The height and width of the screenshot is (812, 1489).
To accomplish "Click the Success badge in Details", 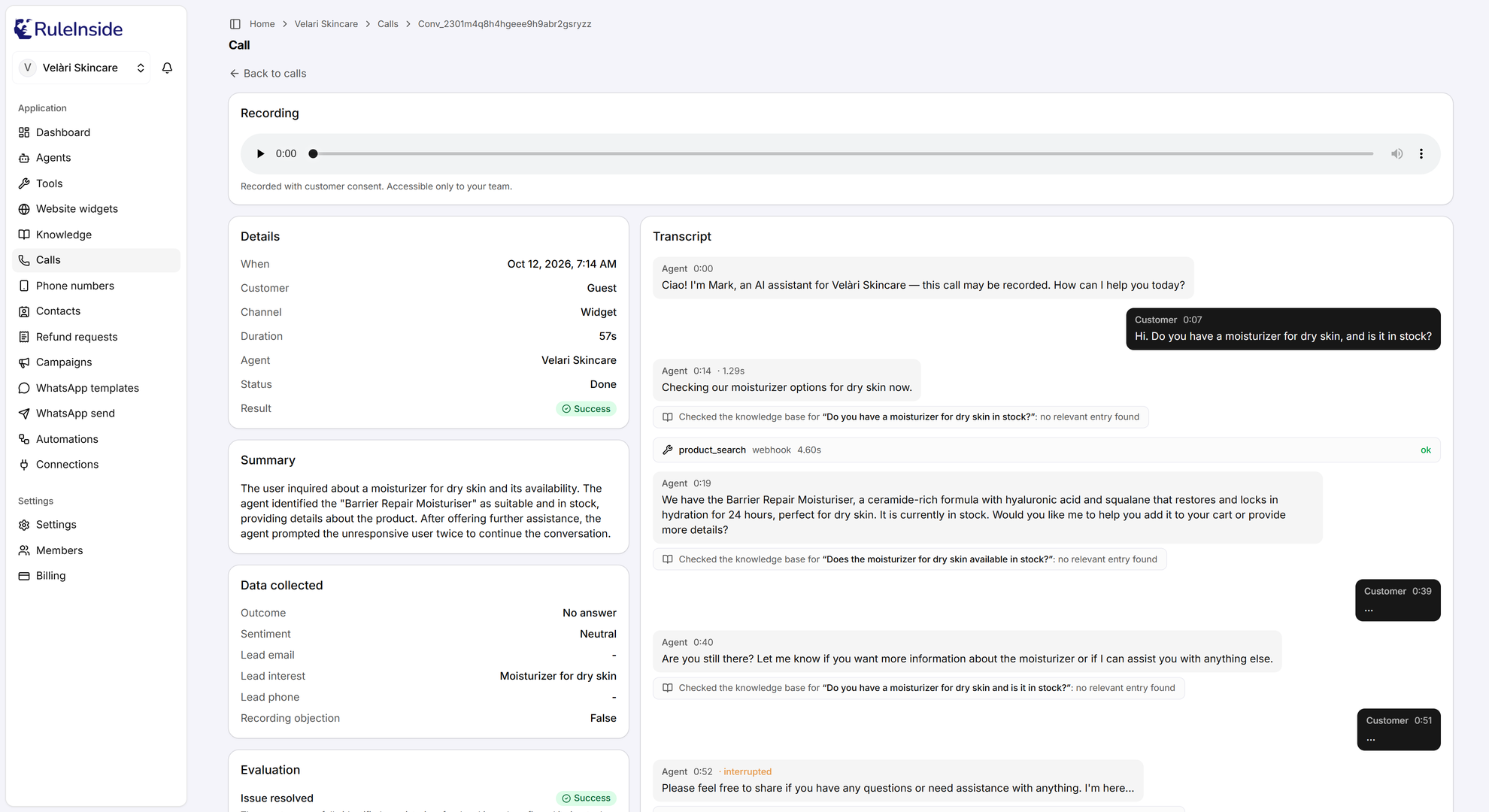I will click(x=586, y=409).
